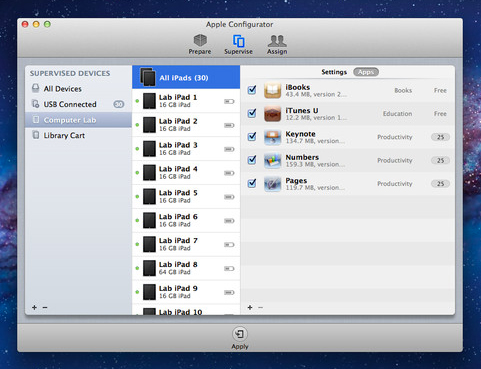Select Lab iPad 8 in the list
The image size is (481, 369).
(186, 268)
